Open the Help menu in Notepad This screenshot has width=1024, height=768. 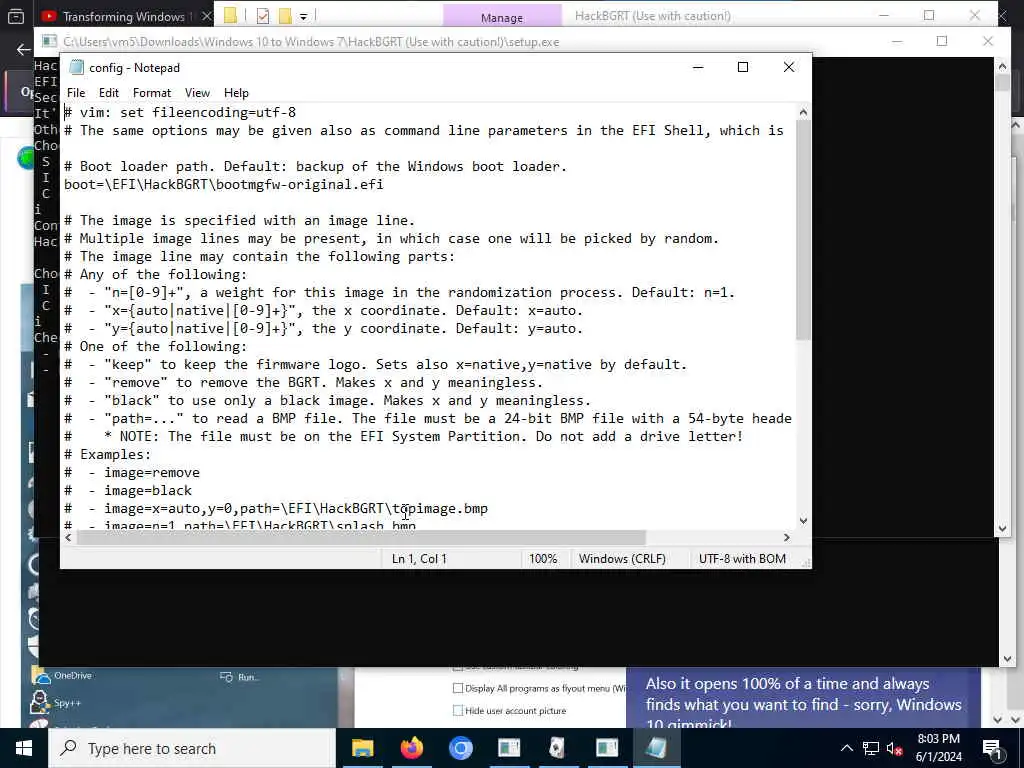point(236,93)
